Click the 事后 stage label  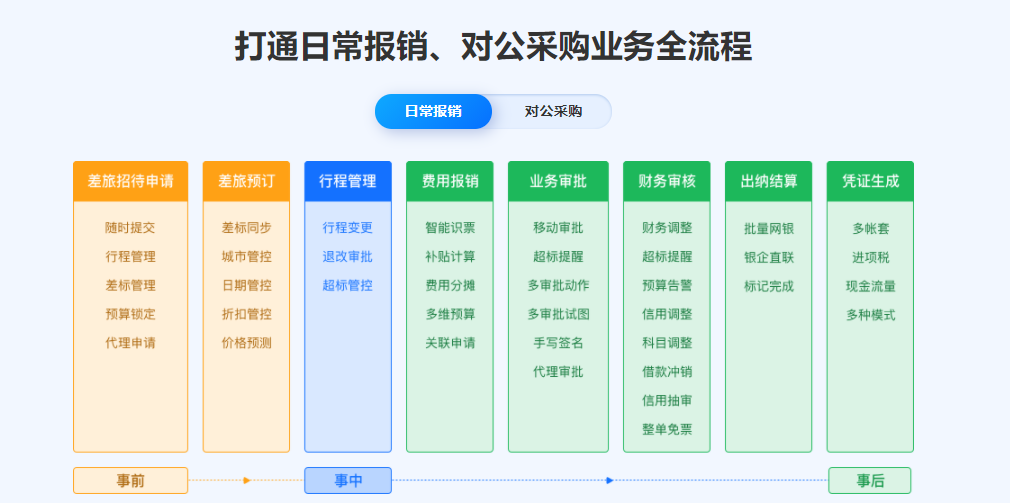(x=870, y=481)
